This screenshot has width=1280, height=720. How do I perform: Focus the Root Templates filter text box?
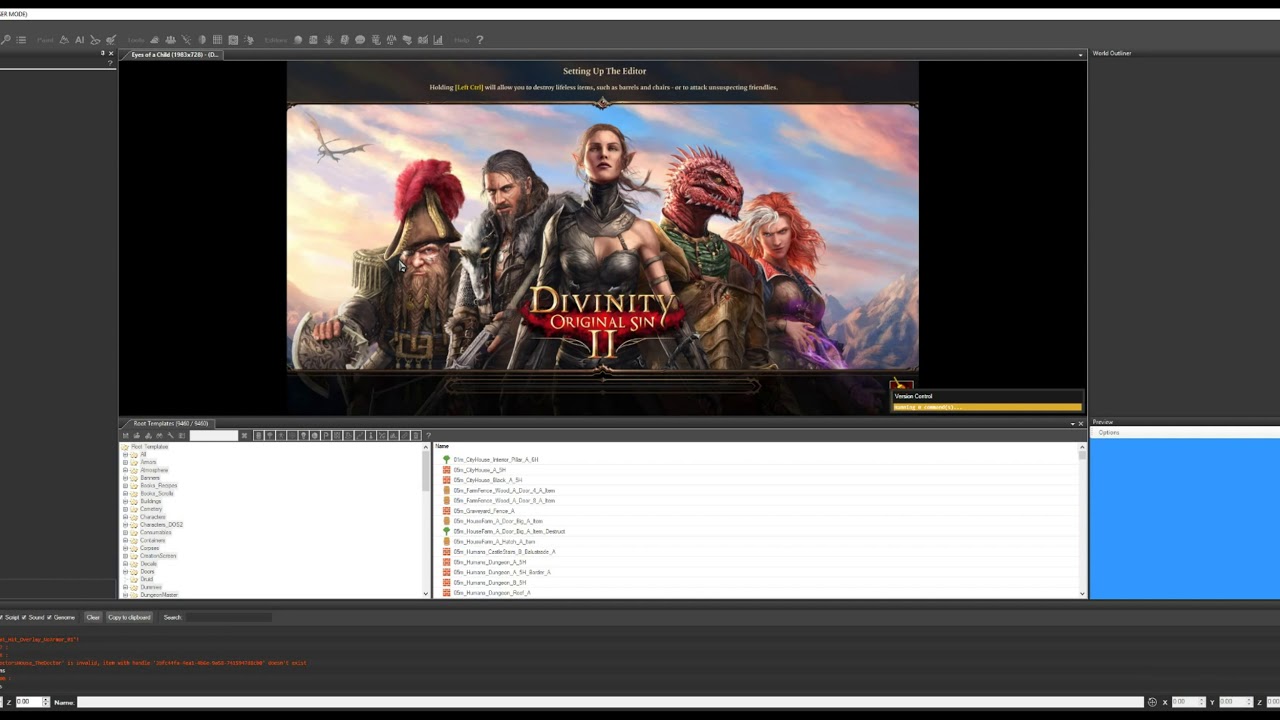coord(214,435)
